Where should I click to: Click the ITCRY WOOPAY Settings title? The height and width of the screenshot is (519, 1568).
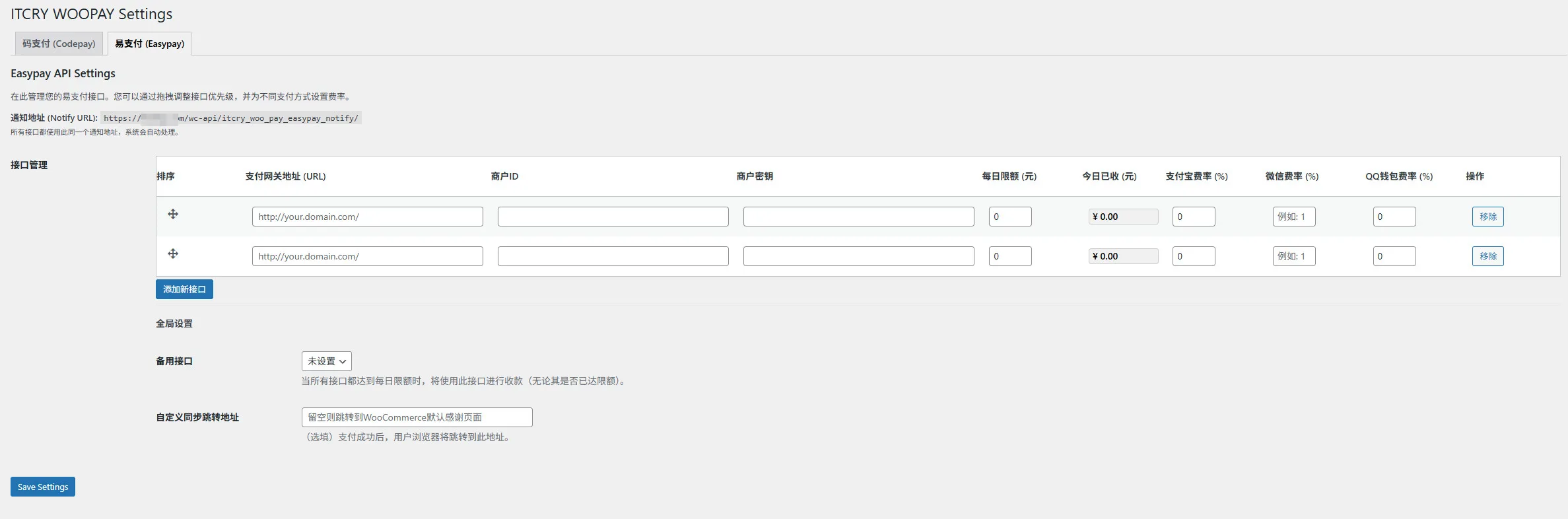pyautogui.click(x=91, y=14)
